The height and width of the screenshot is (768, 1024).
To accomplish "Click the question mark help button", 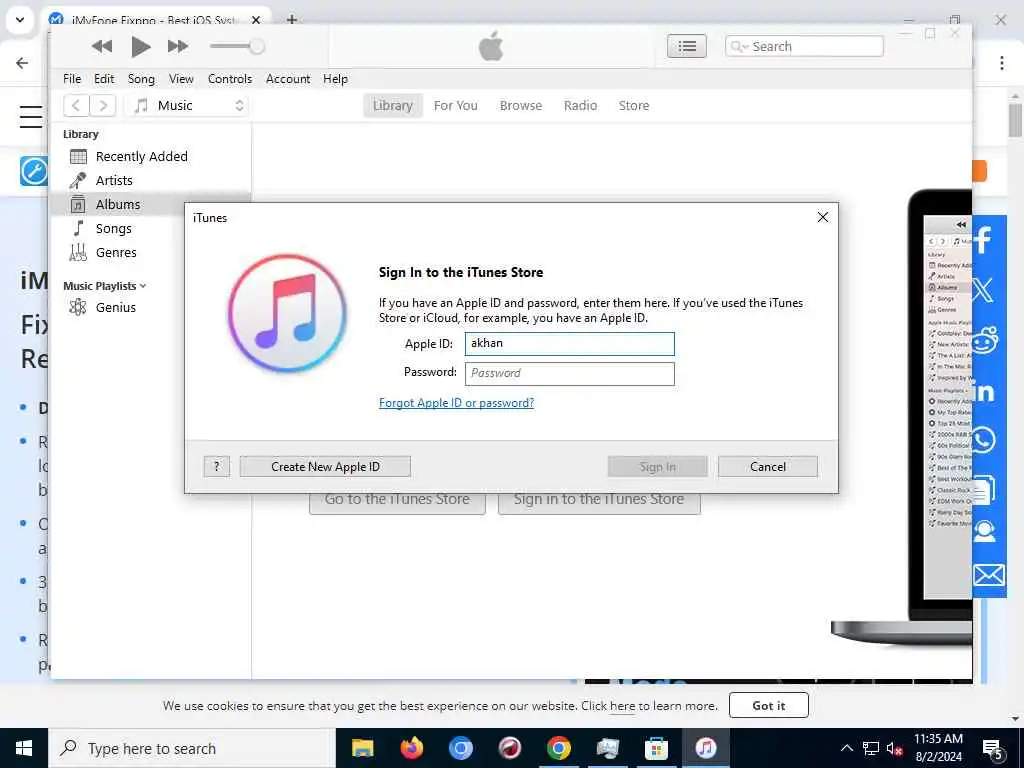I will (216, 466).
